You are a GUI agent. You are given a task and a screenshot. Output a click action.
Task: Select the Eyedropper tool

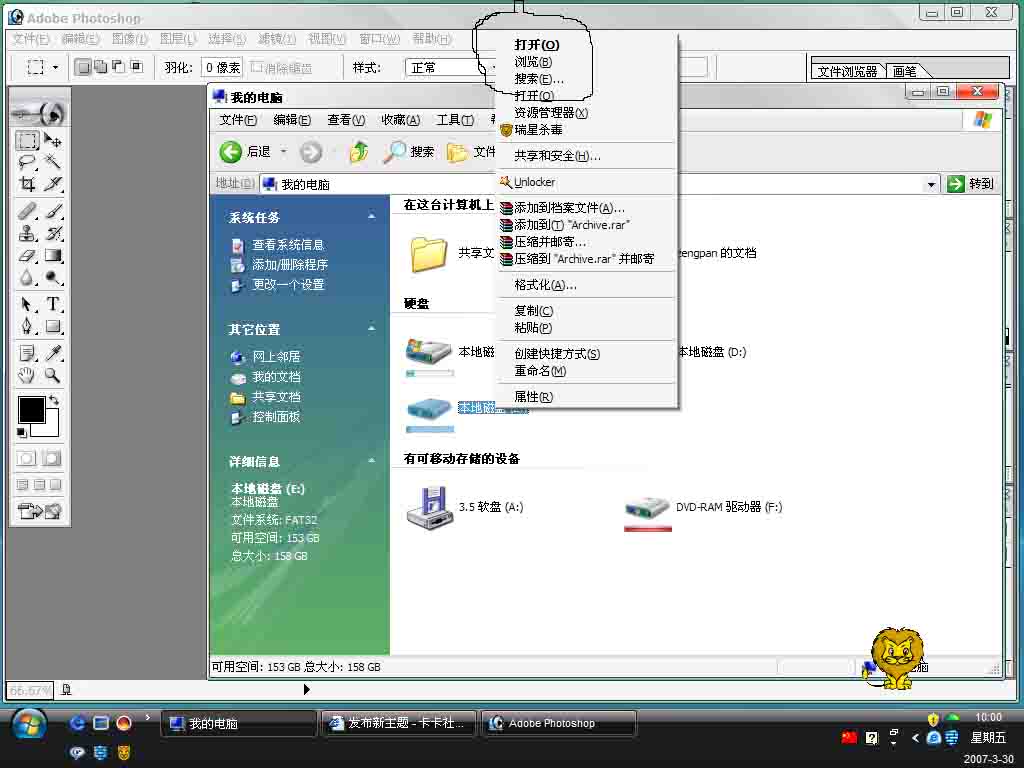(x=53, y=353)
